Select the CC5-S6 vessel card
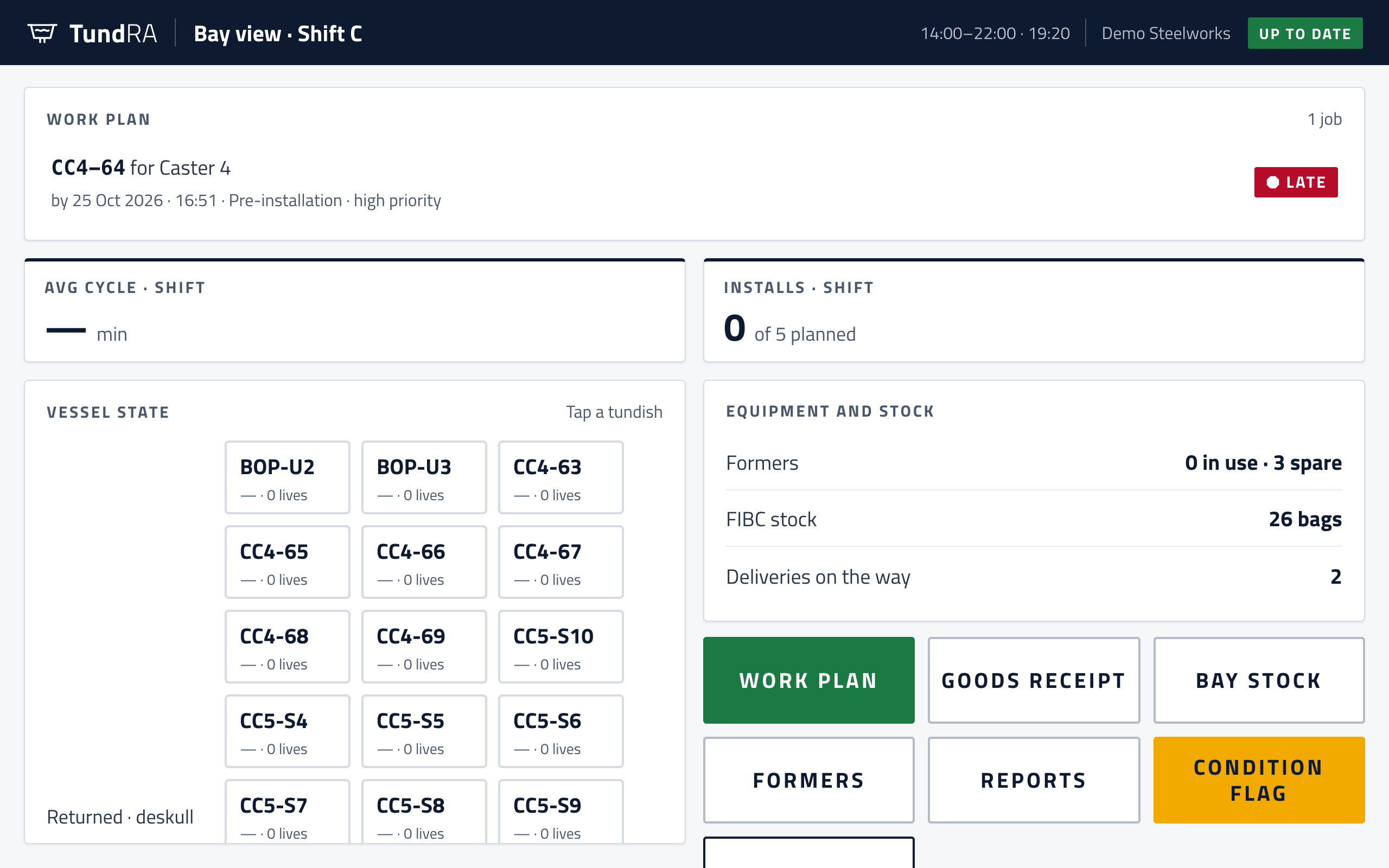This screenshot has width=1389, height=868. tap(561, 731)
